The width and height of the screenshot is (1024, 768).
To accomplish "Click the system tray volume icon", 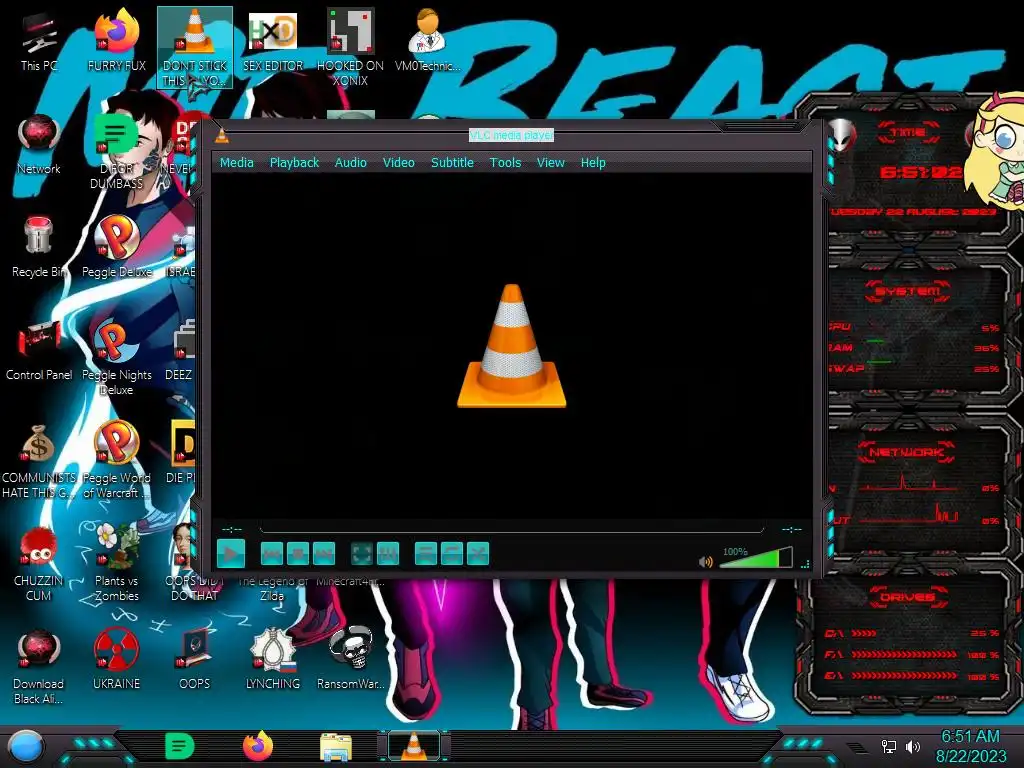I will tap(913, 746).
